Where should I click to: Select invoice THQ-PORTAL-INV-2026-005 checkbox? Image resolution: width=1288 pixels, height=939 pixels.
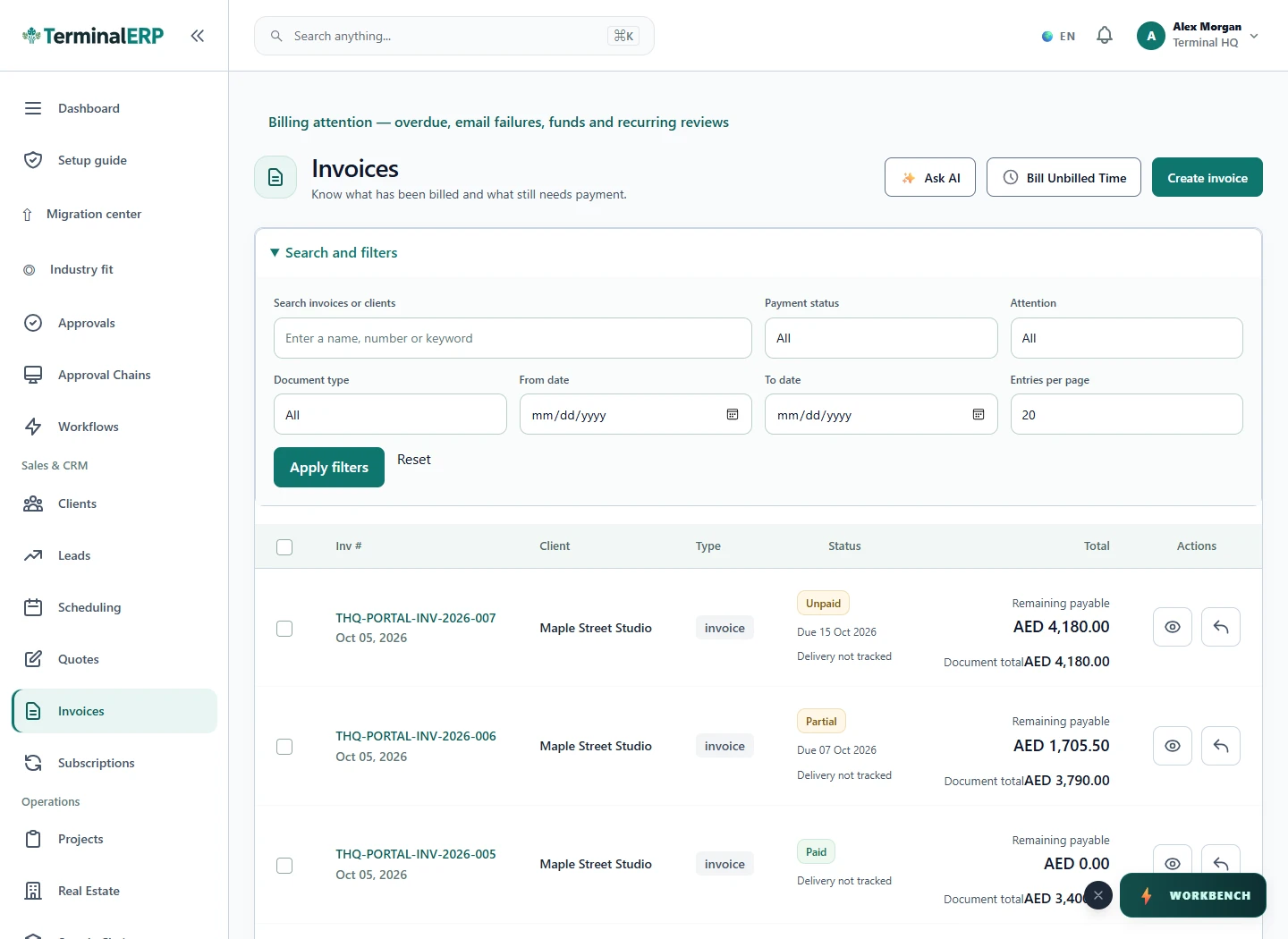[284, 866]
